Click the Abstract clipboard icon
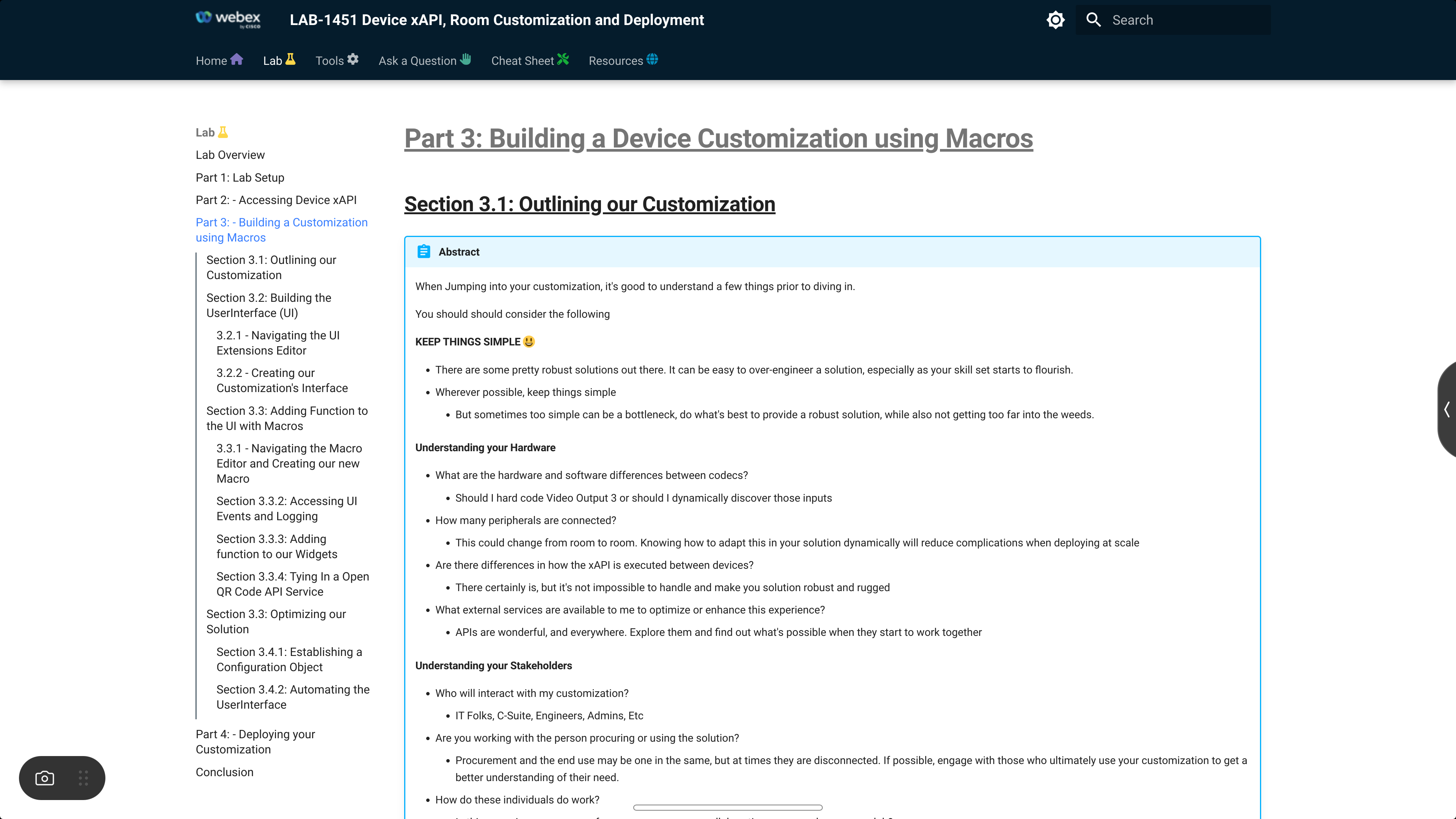This screenshot has height=819, width=1456. click(x=424, y=251)
